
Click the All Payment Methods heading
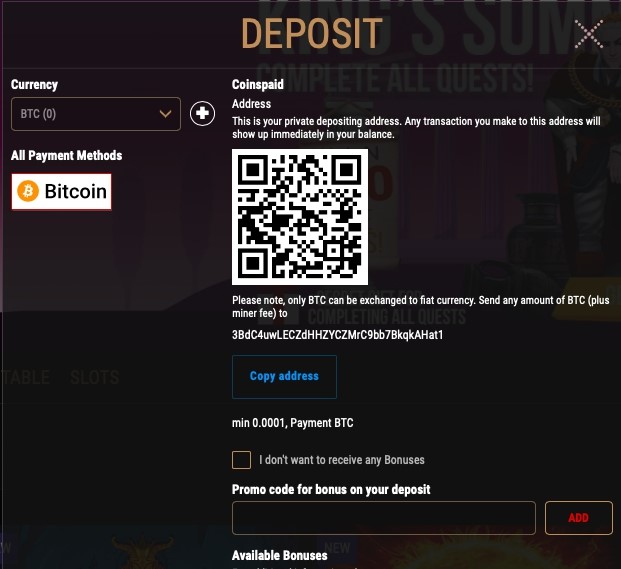[x=67, y=156]
